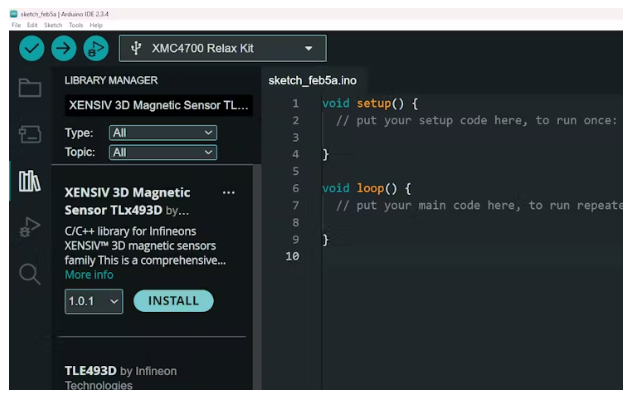Open the Sketch menu

click(53, 25)
